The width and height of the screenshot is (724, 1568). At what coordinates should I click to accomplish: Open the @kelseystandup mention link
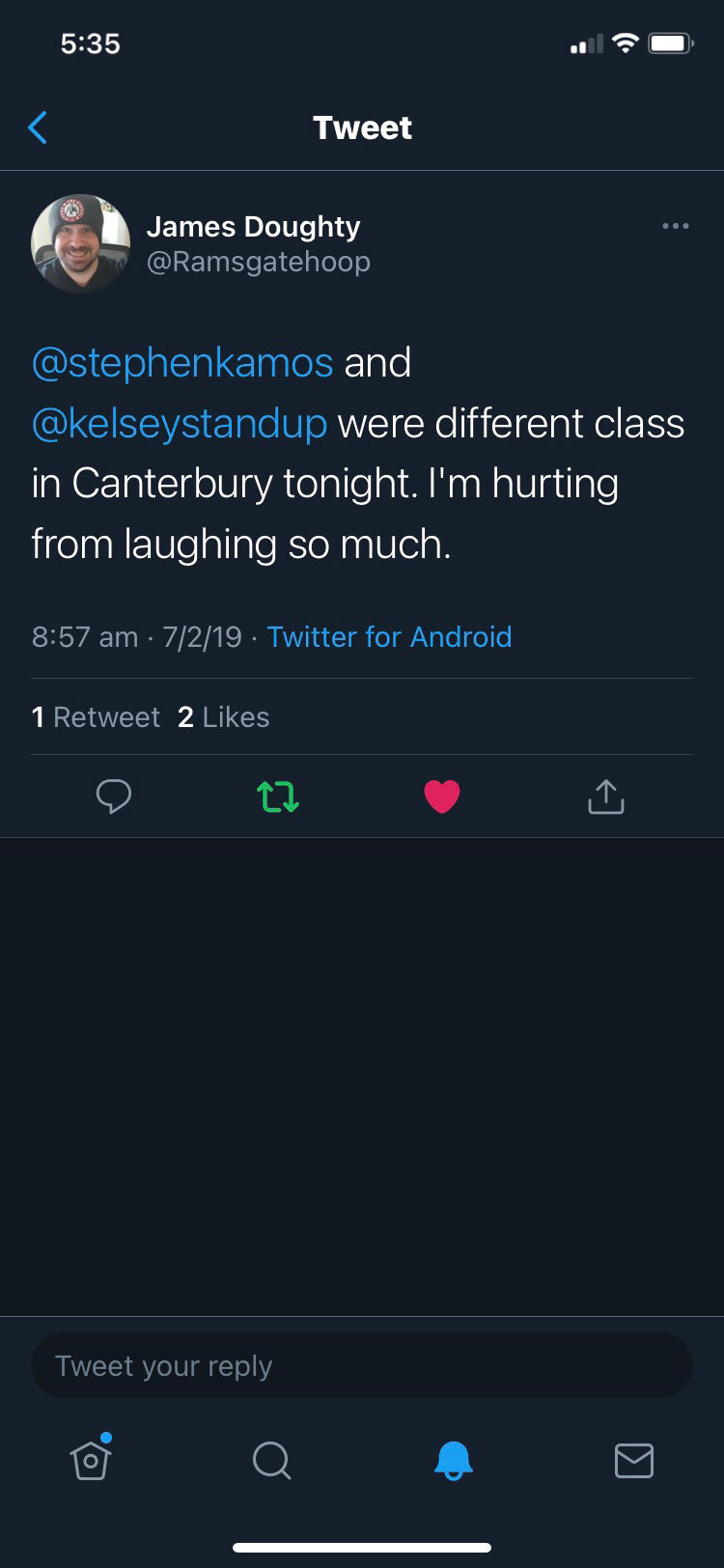click(180, 424)
